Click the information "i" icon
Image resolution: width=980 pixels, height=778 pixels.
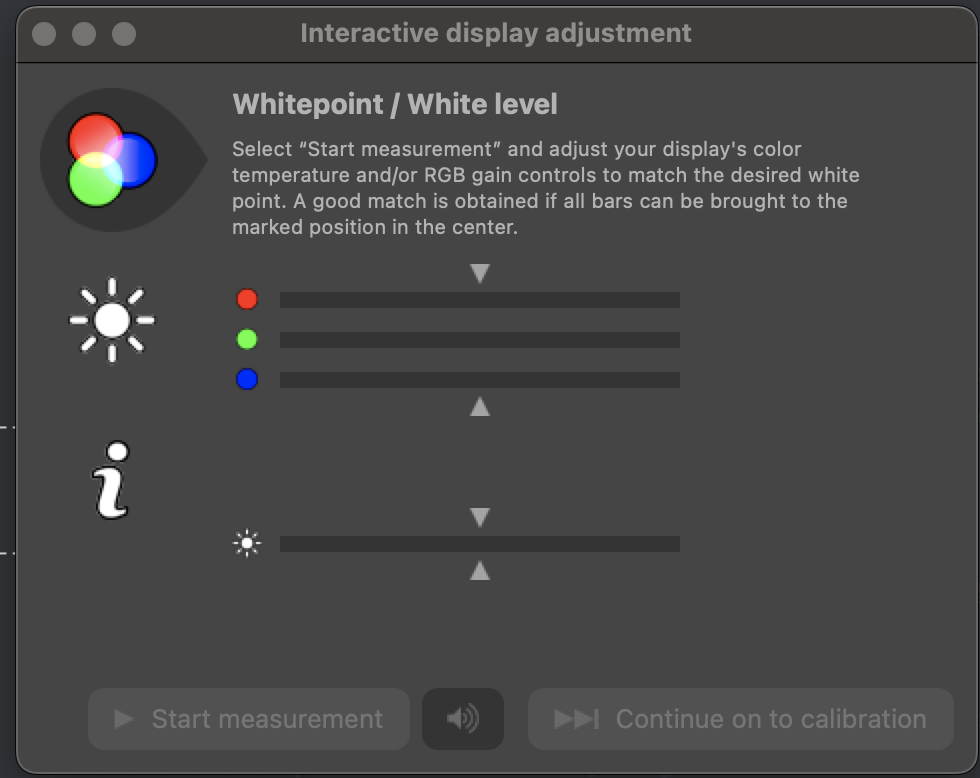[112, 480]
